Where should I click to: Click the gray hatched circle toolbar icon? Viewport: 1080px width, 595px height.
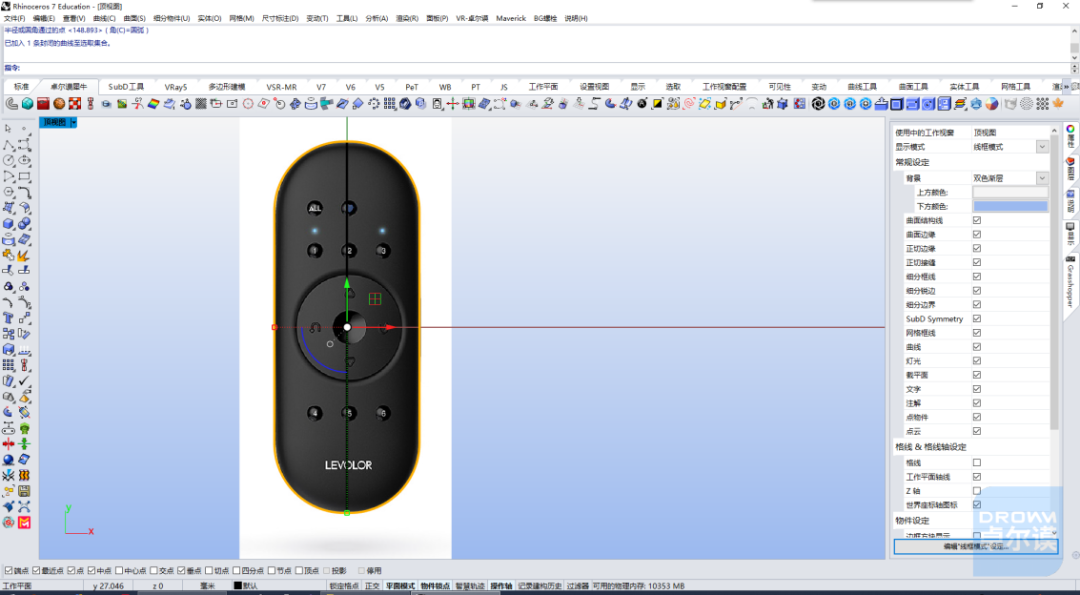click(1027, 104)
